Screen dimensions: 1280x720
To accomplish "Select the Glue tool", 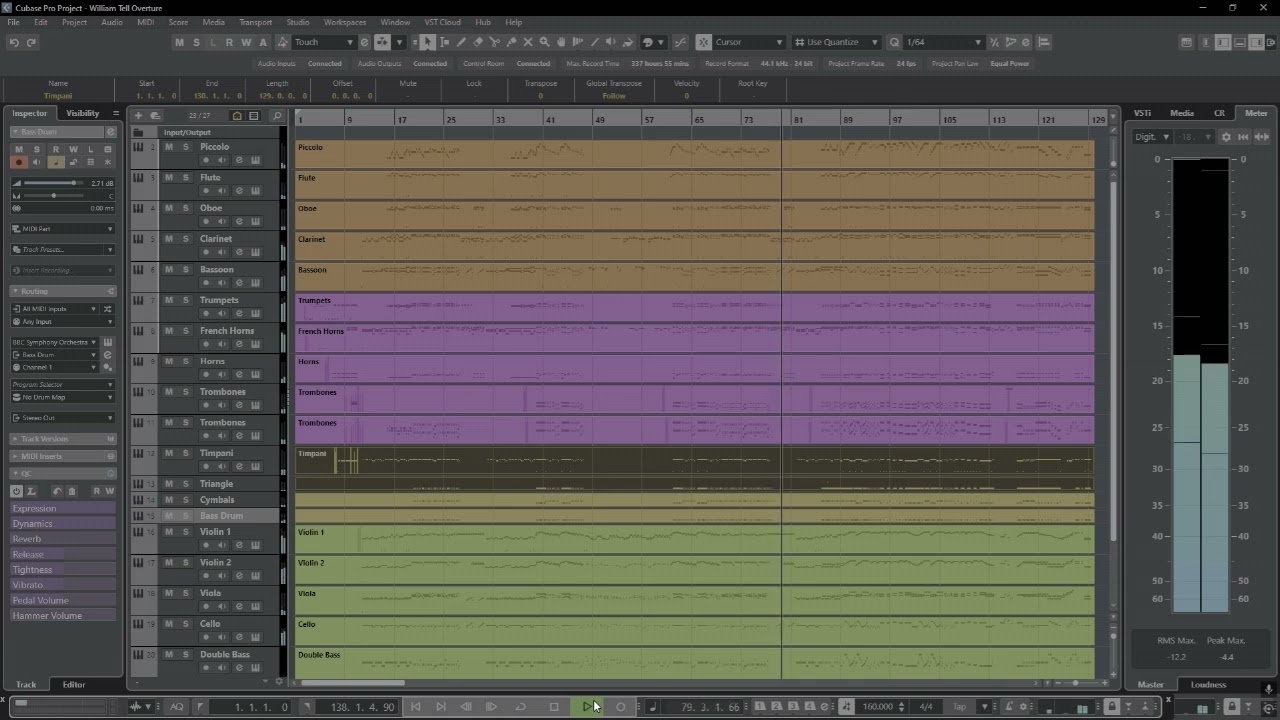I will tap(511, 42).
